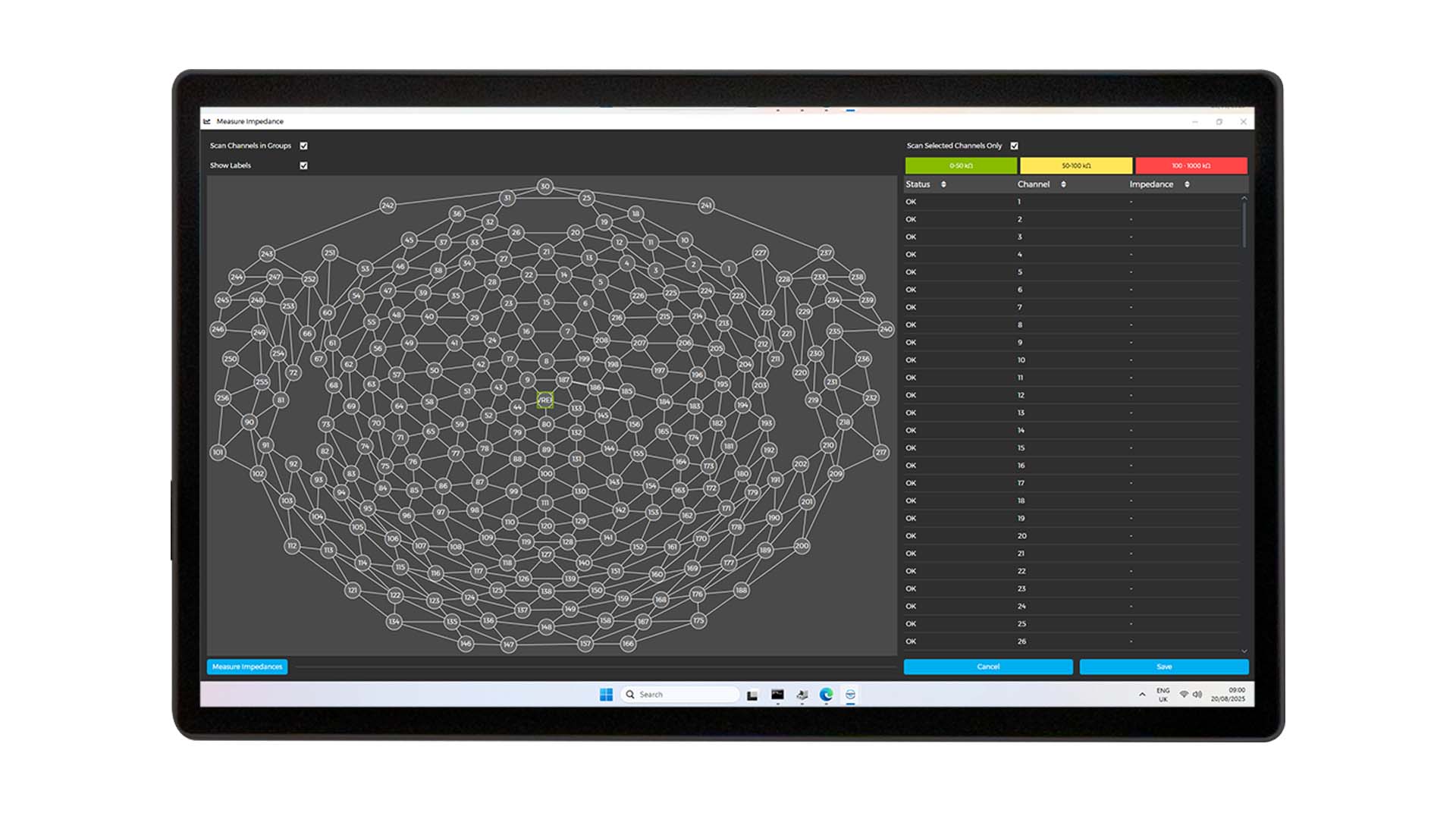Click the Cancel button
The image size is (1456, 819).
[987, 667]
